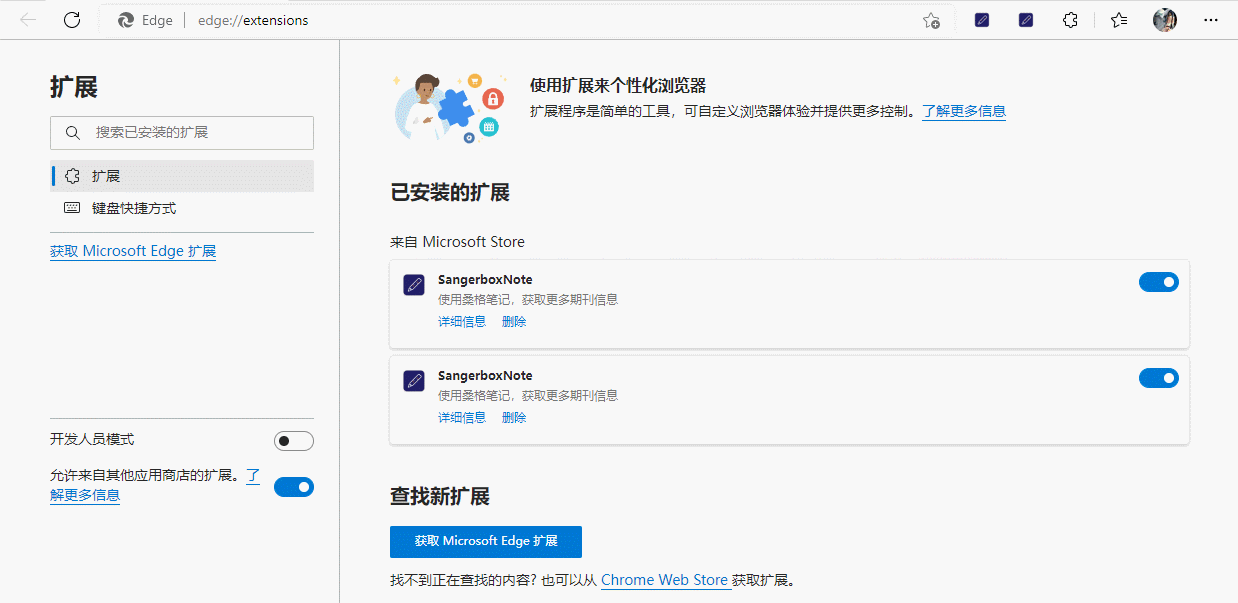Open the user profile avatar
The height and width of the screenshot is (603, 1238).
click(1165, 20)
